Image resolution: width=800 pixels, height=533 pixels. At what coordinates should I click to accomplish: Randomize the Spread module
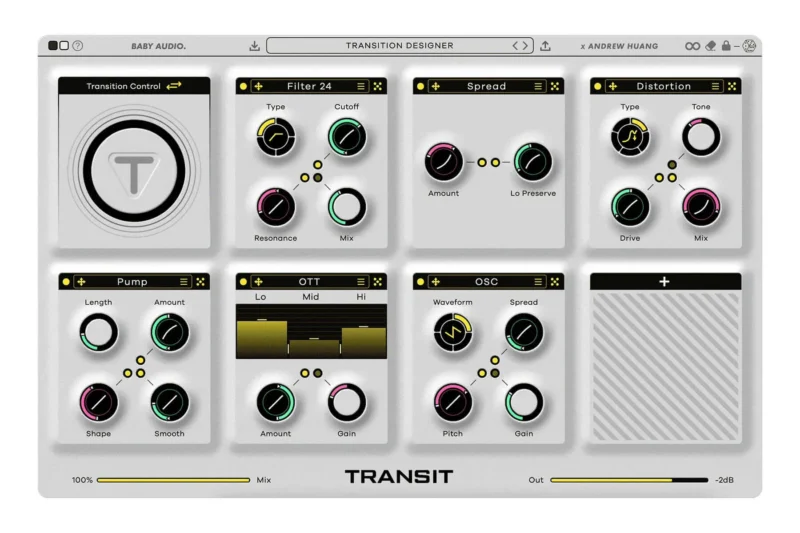pyautogui.click(x=555, y=86)
